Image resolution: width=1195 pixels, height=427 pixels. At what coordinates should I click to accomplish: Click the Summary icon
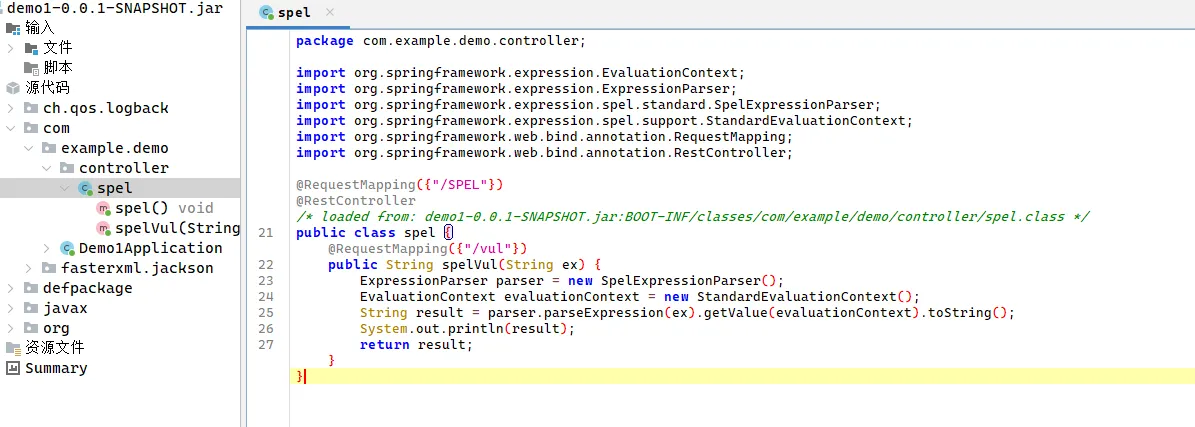(13, 368)
